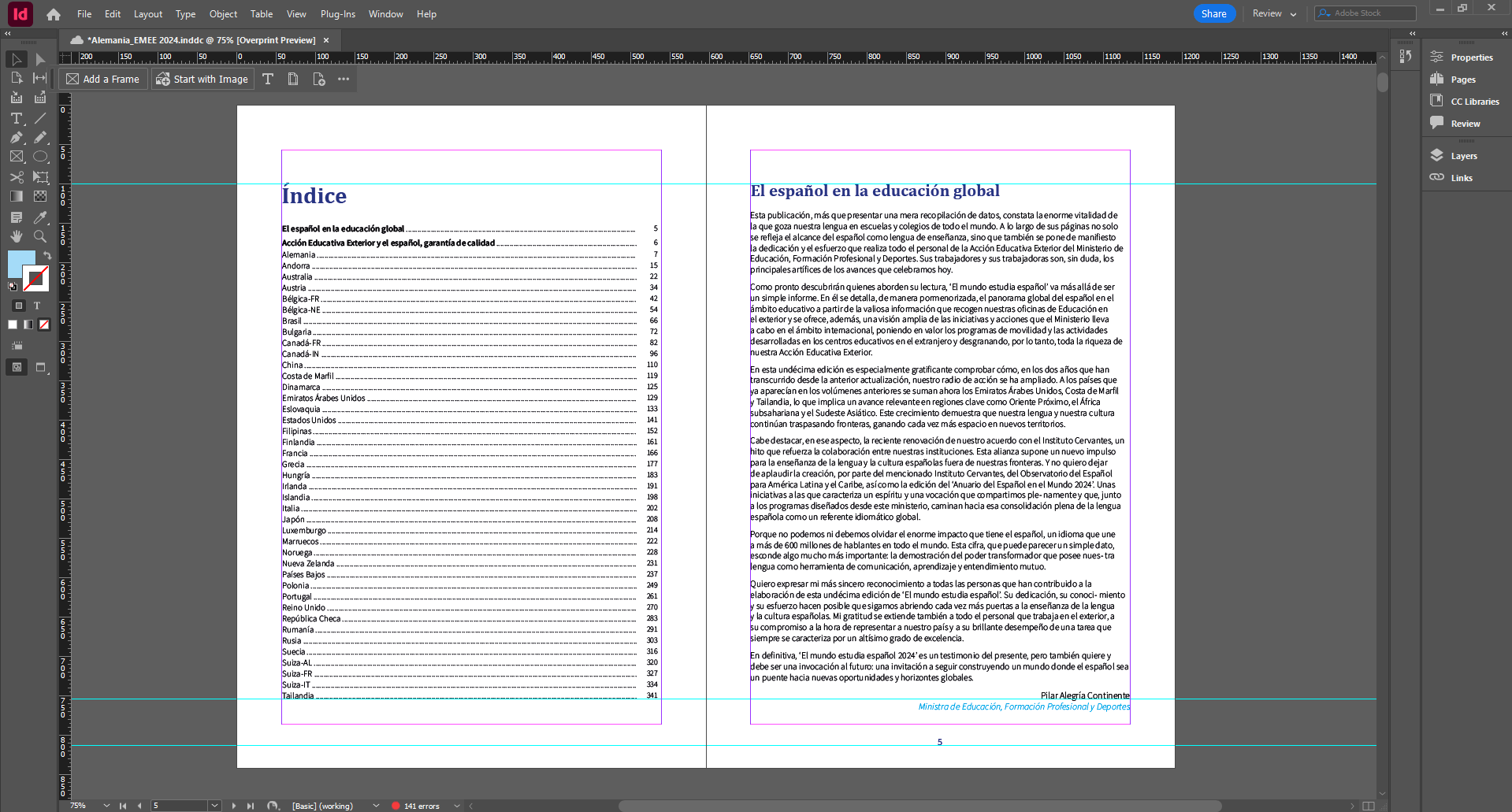Swap fill and stroke colors
This screenshot has width=1512, height=812.
click(x=47, y=255)
